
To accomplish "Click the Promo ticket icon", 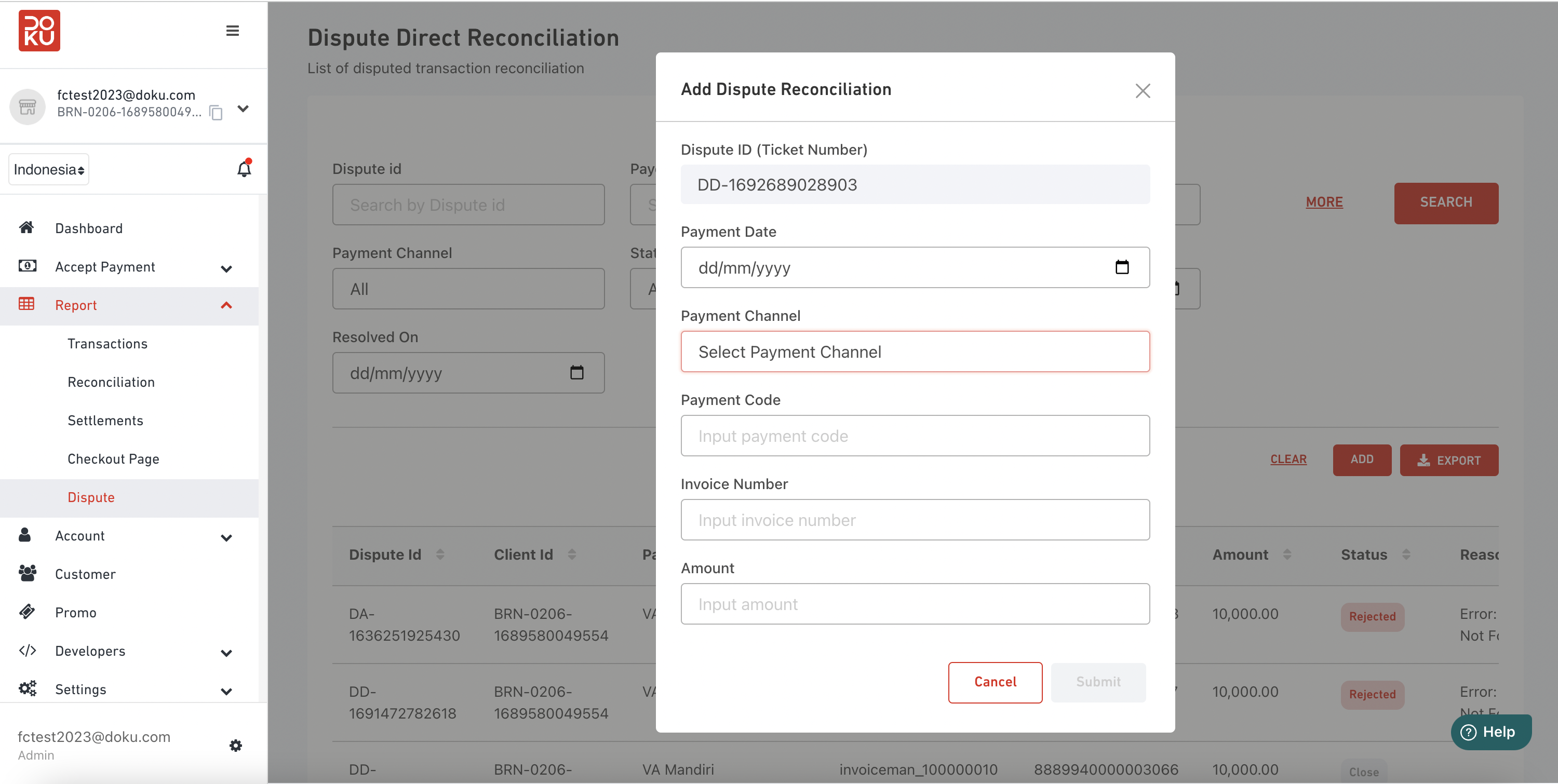I will click(27, 611).
